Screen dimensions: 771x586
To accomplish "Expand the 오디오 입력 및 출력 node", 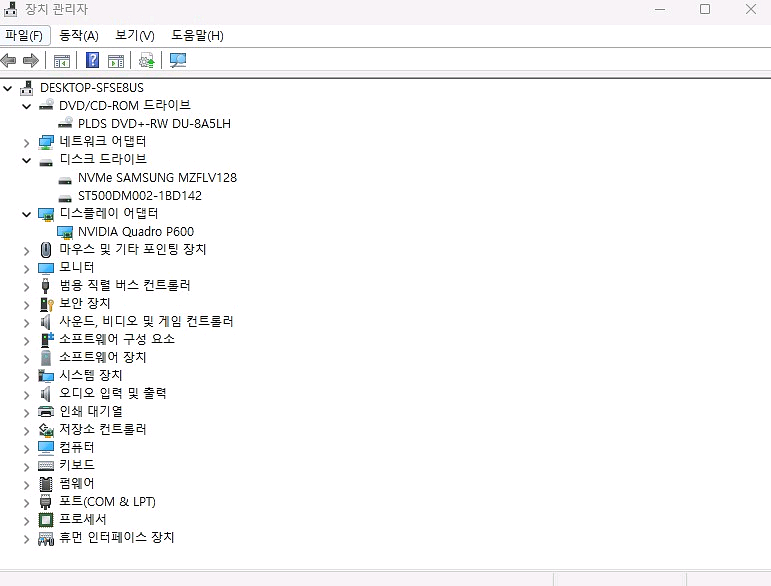I will 27,395.
